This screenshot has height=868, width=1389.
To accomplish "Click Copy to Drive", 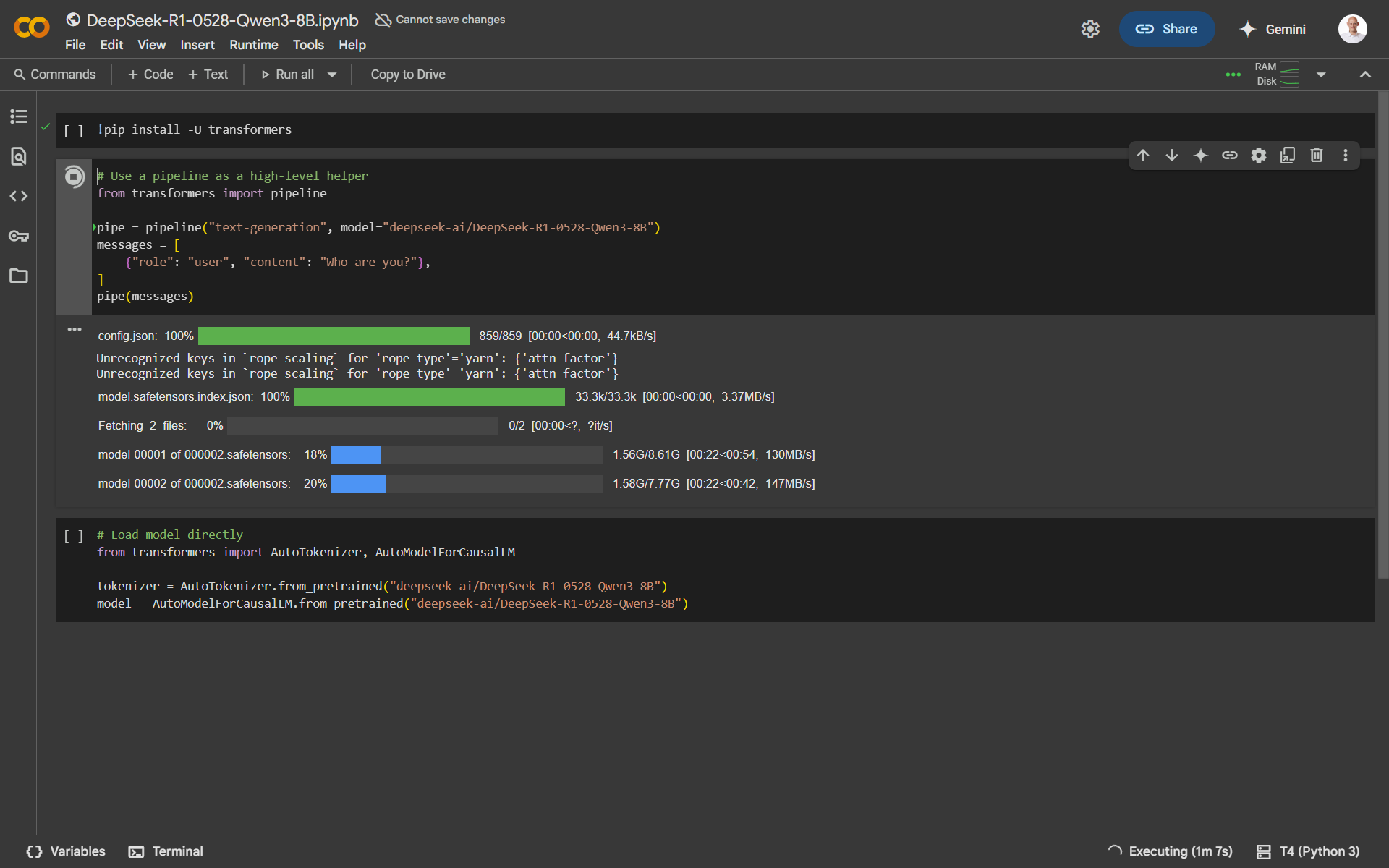I will pyautogui.click(x=408, y=75).
